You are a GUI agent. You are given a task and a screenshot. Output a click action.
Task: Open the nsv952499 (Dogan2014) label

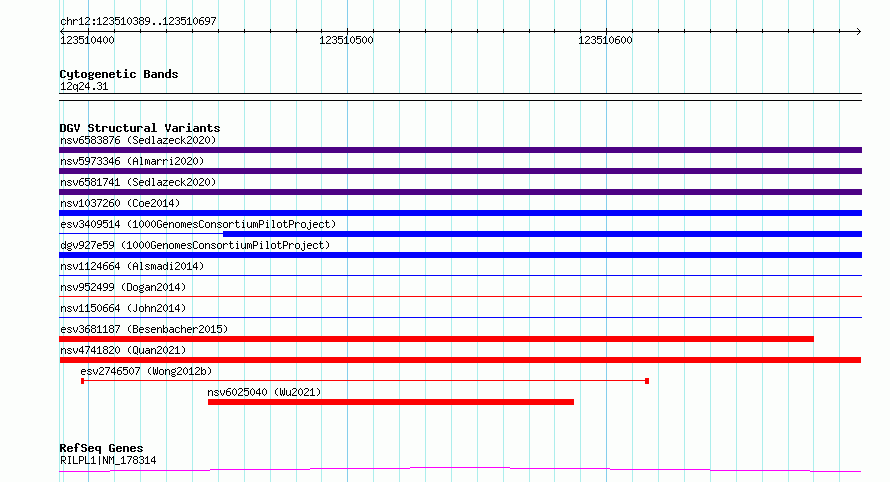click(123, 287)
